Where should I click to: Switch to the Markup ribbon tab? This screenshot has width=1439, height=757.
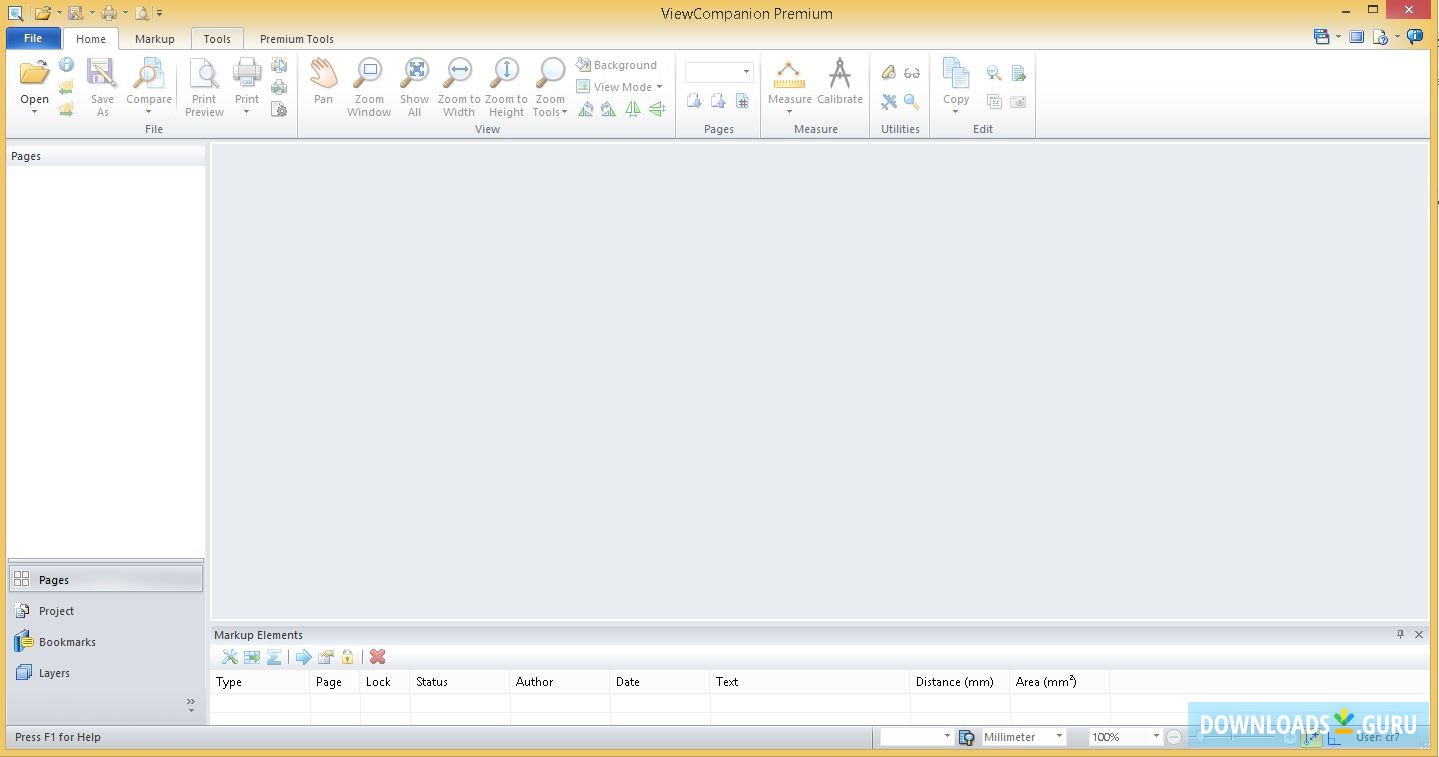154,39
